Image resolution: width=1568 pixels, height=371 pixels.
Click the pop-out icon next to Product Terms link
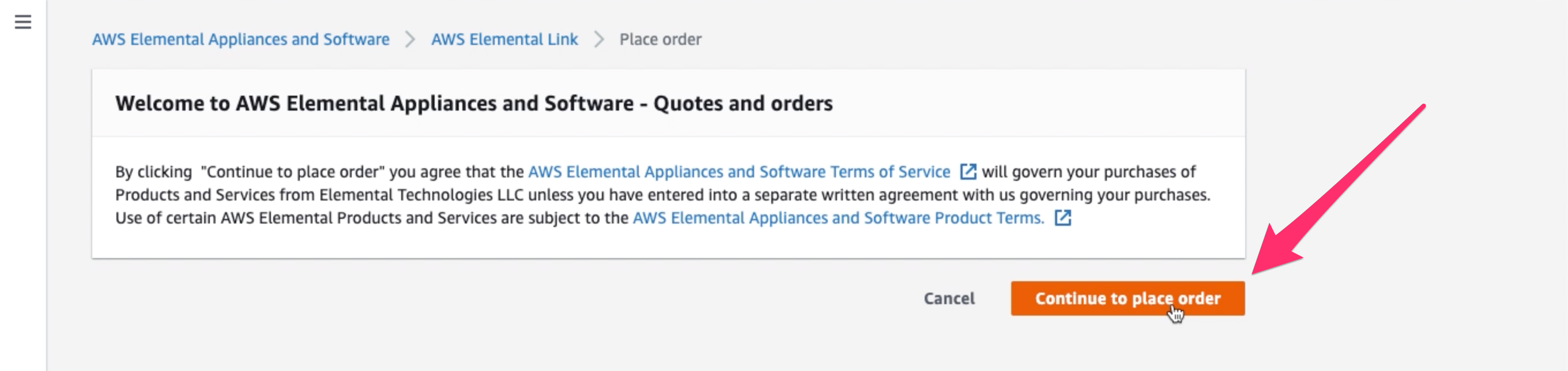click(x=1063, y=218)
